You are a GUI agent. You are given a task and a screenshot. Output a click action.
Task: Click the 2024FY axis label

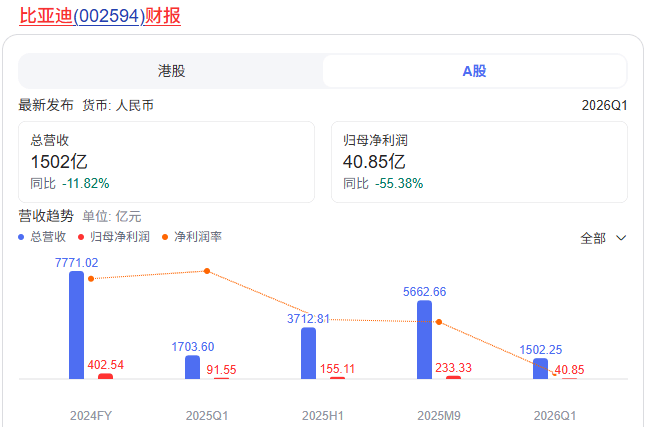[x=91, y=415]
